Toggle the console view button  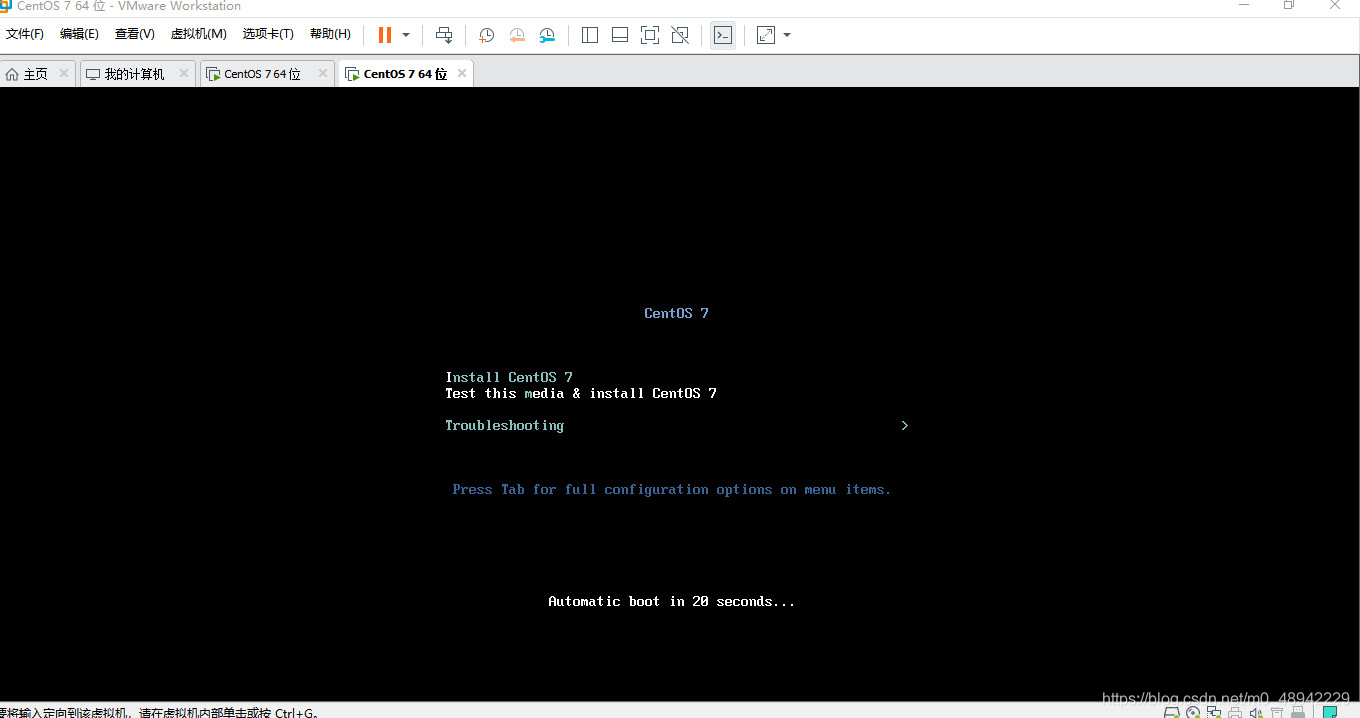point(723,35)
